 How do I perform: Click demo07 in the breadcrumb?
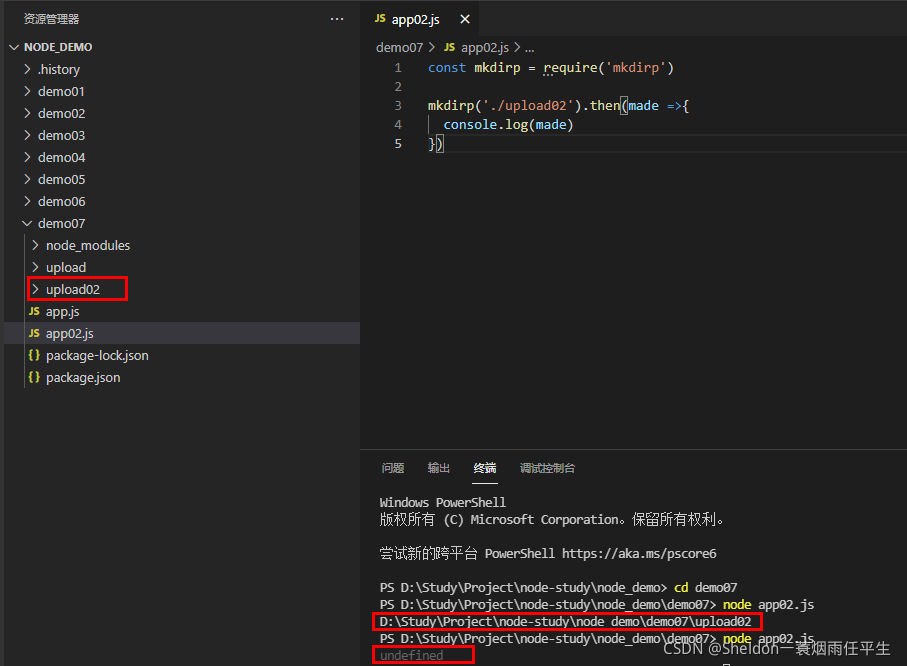[x=400, y=47]
